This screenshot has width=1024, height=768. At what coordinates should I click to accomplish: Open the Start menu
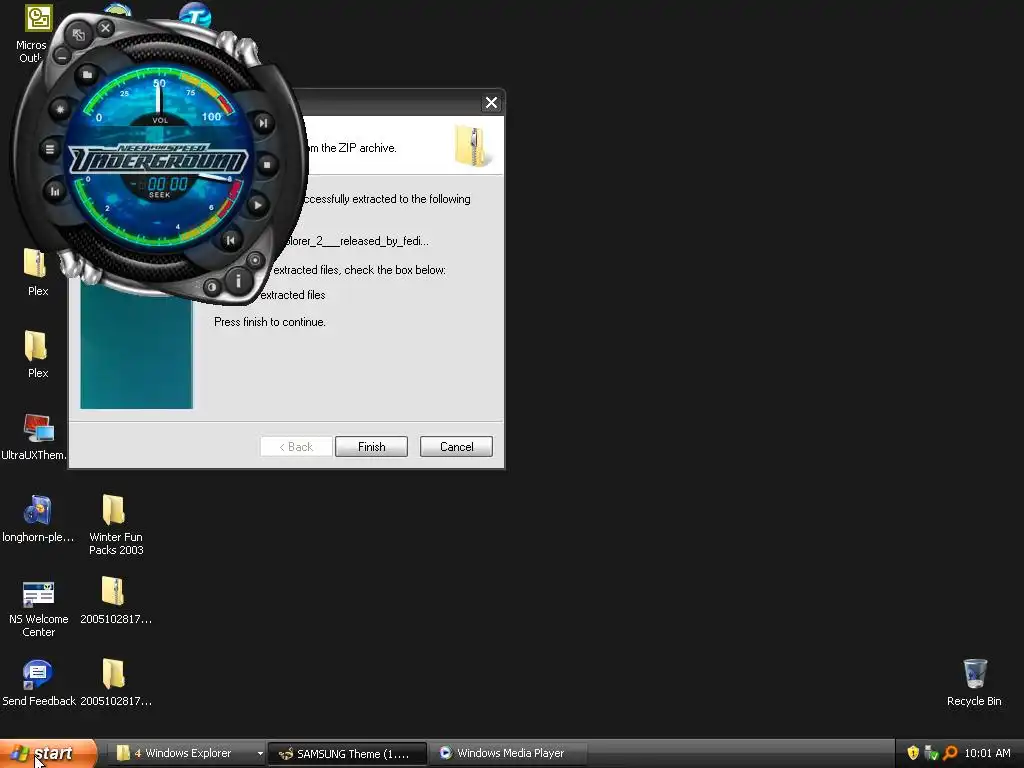(48, 753)
